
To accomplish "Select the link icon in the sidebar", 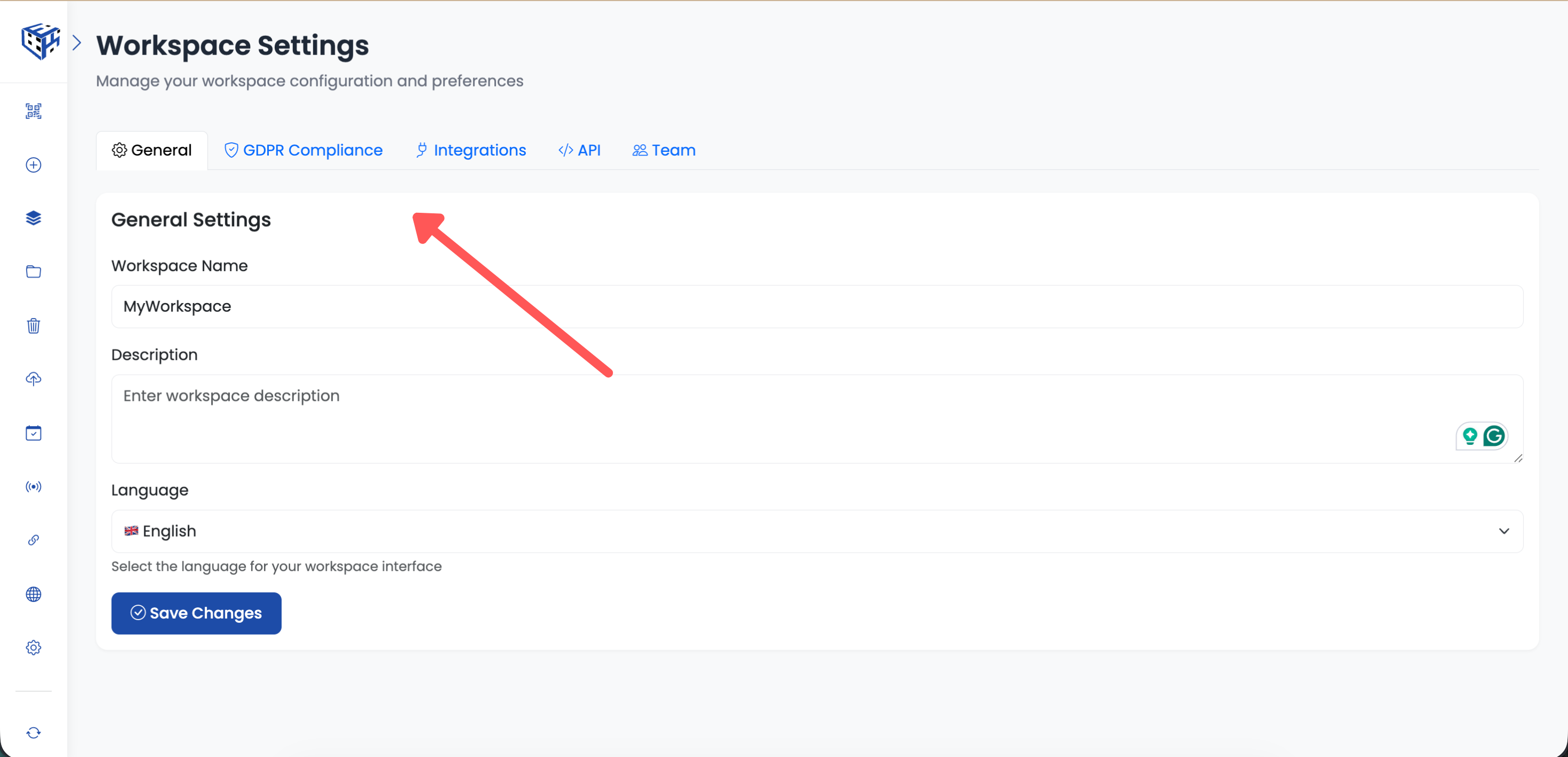I will [x=34, y=539].
